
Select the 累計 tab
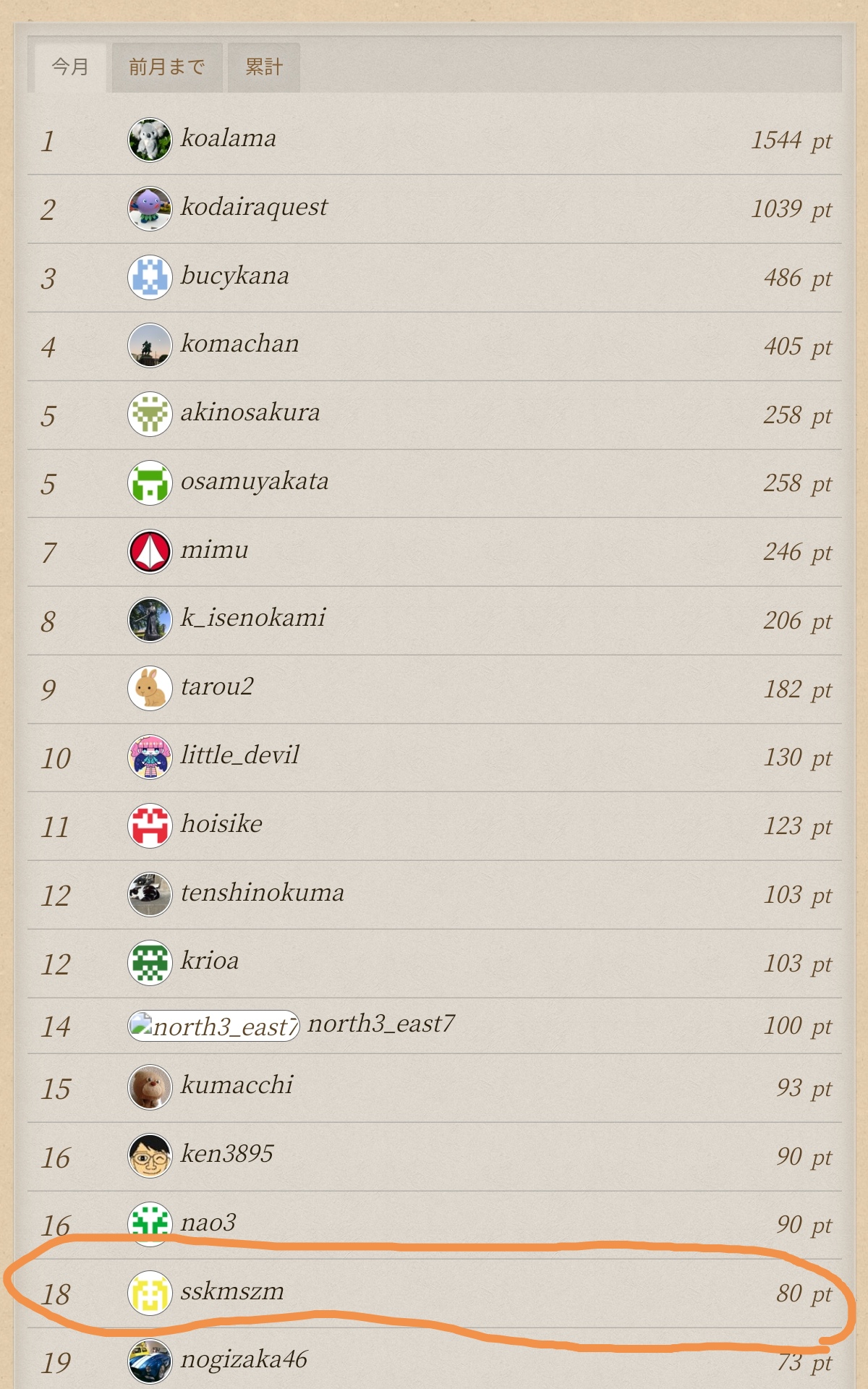263,67
